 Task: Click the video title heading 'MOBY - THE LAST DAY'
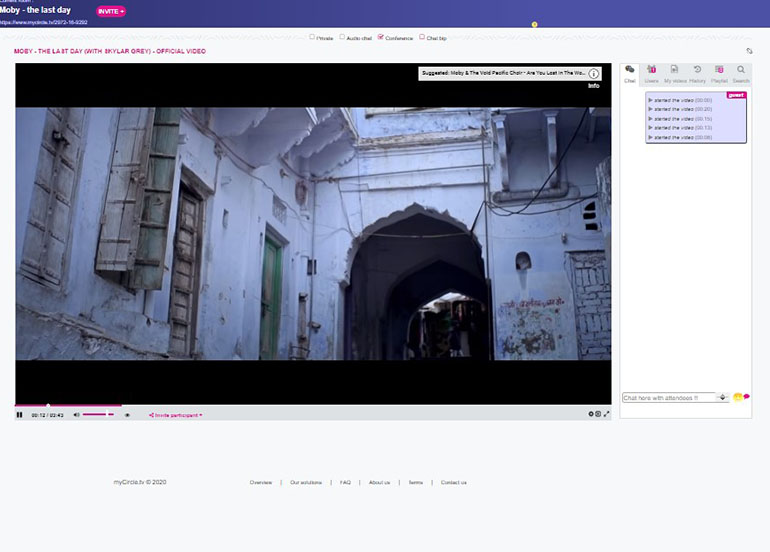click(110, 51)
